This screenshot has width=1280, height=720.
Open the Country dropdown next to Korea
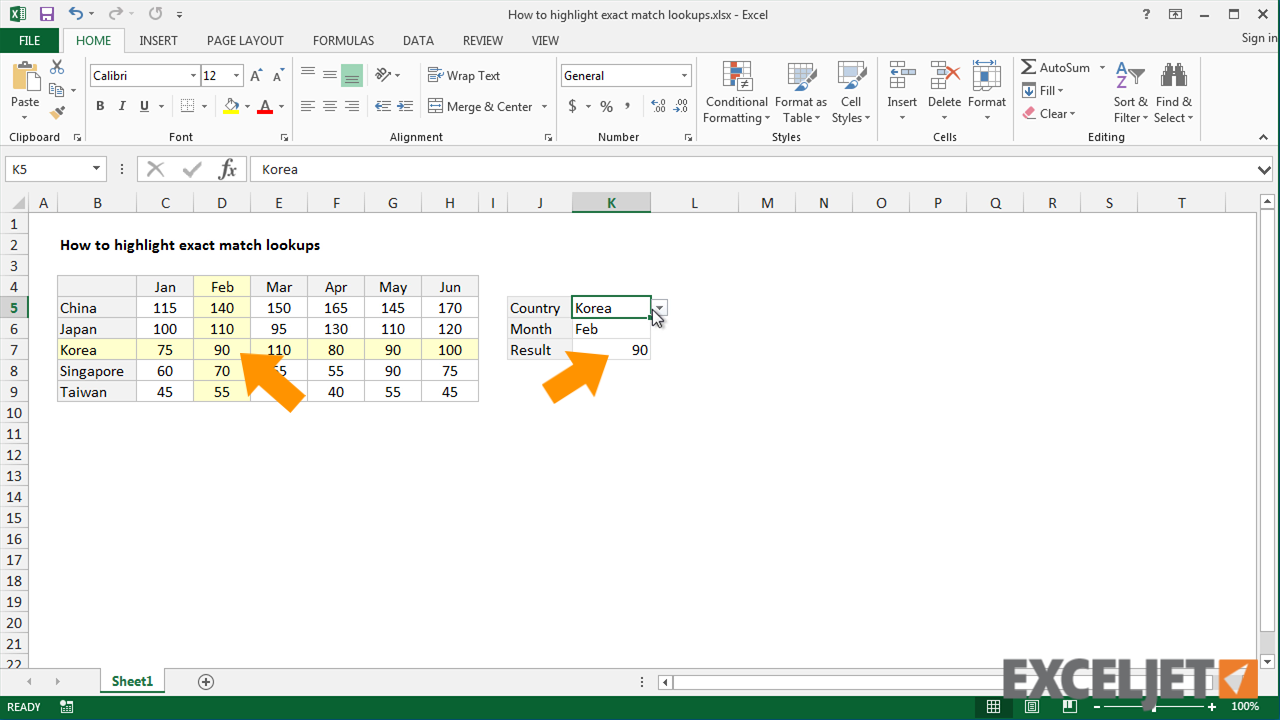tap(658, 307)
